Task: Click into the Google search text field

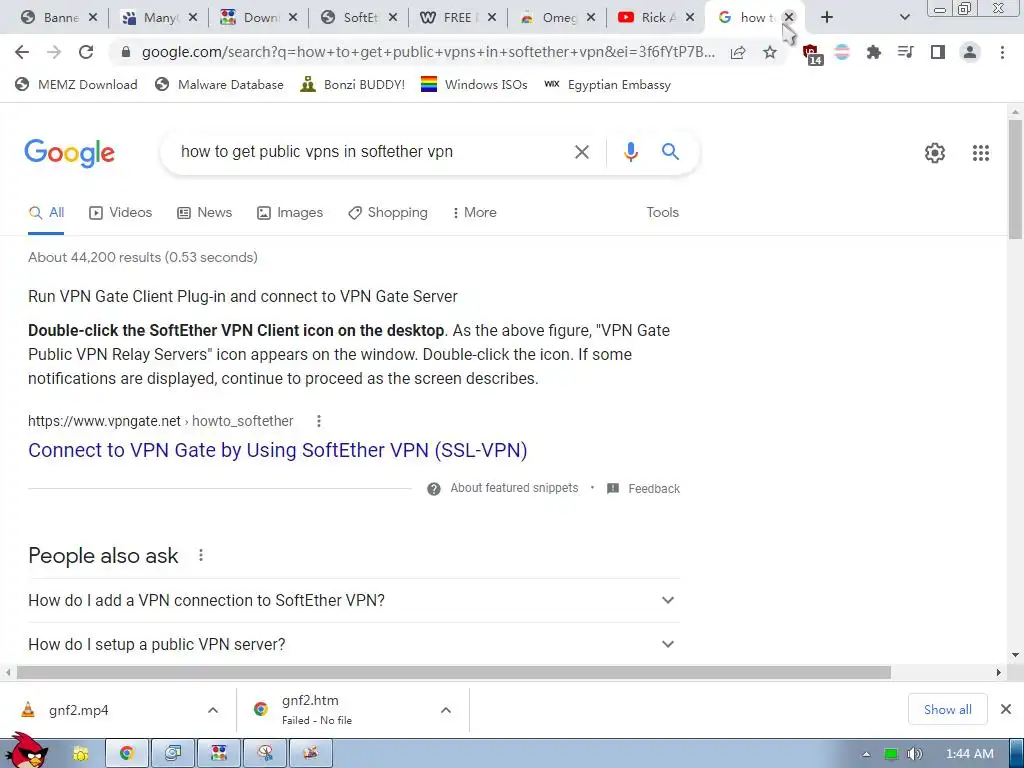Action: click(372, 152)
